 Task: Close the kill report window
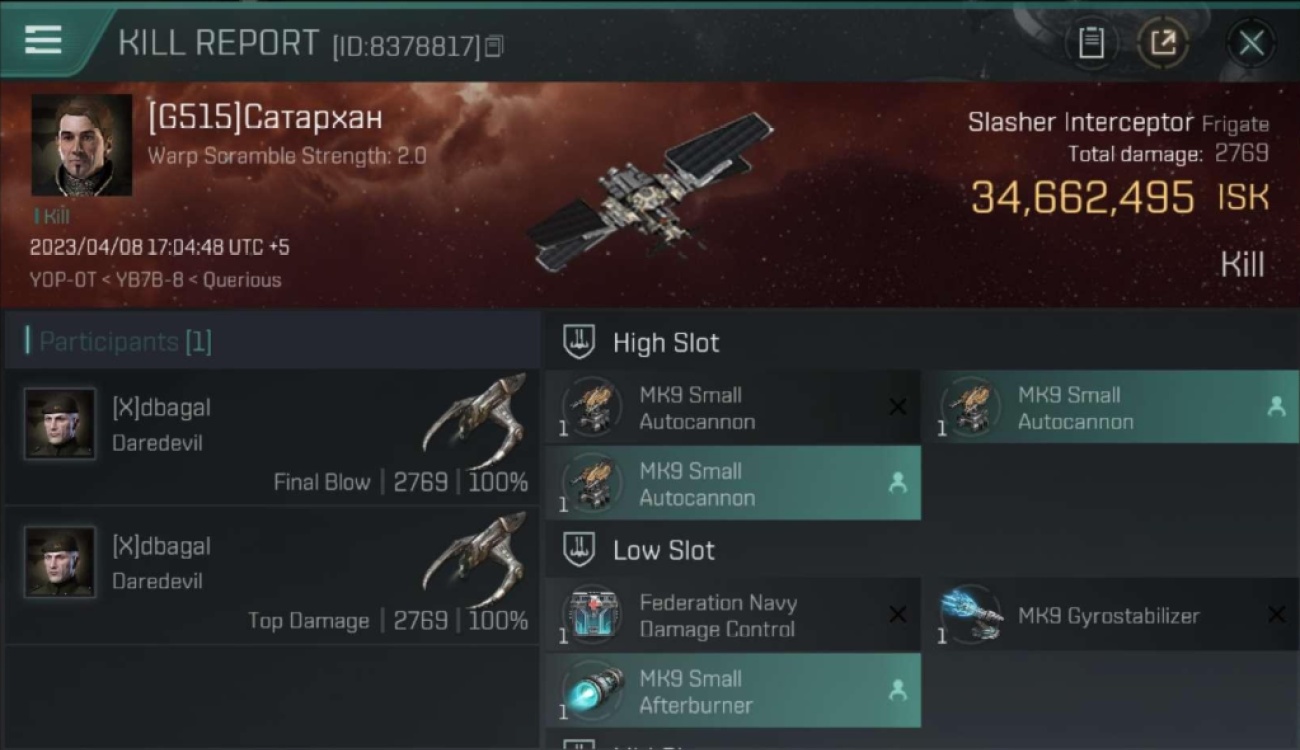click(1251, 43)
